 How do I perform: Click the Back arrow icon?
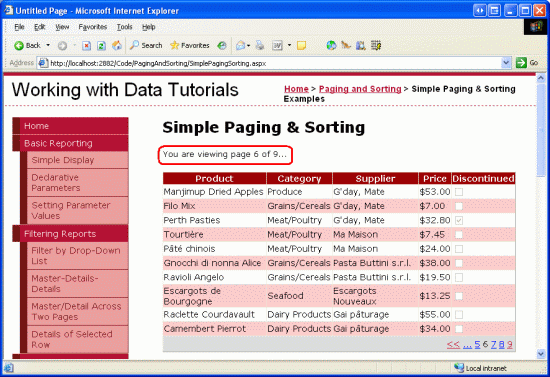click(x=19, y=46)
